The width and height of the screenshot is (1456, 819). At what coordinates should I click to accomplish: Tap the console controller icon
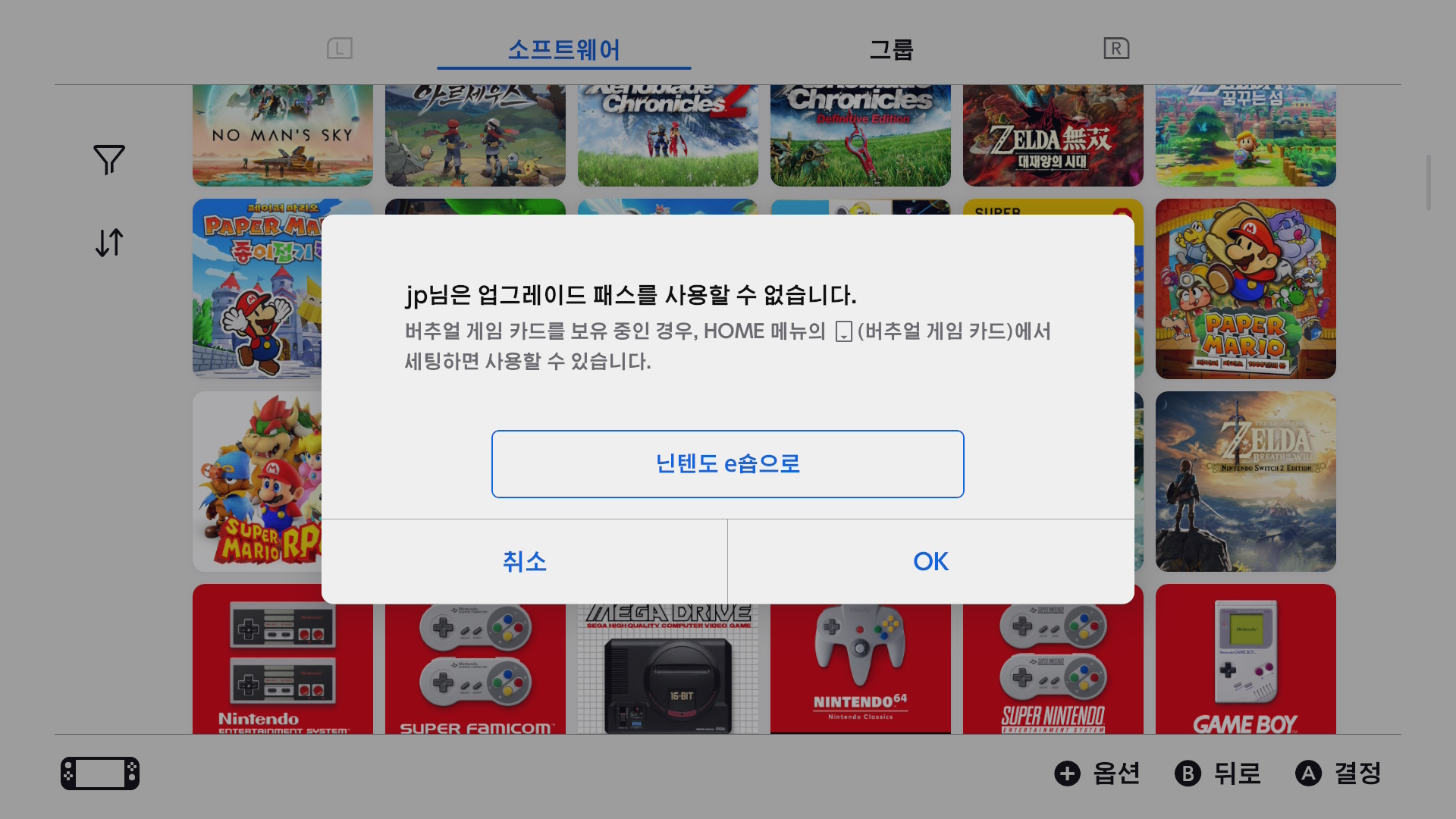(x=100, y=773)
